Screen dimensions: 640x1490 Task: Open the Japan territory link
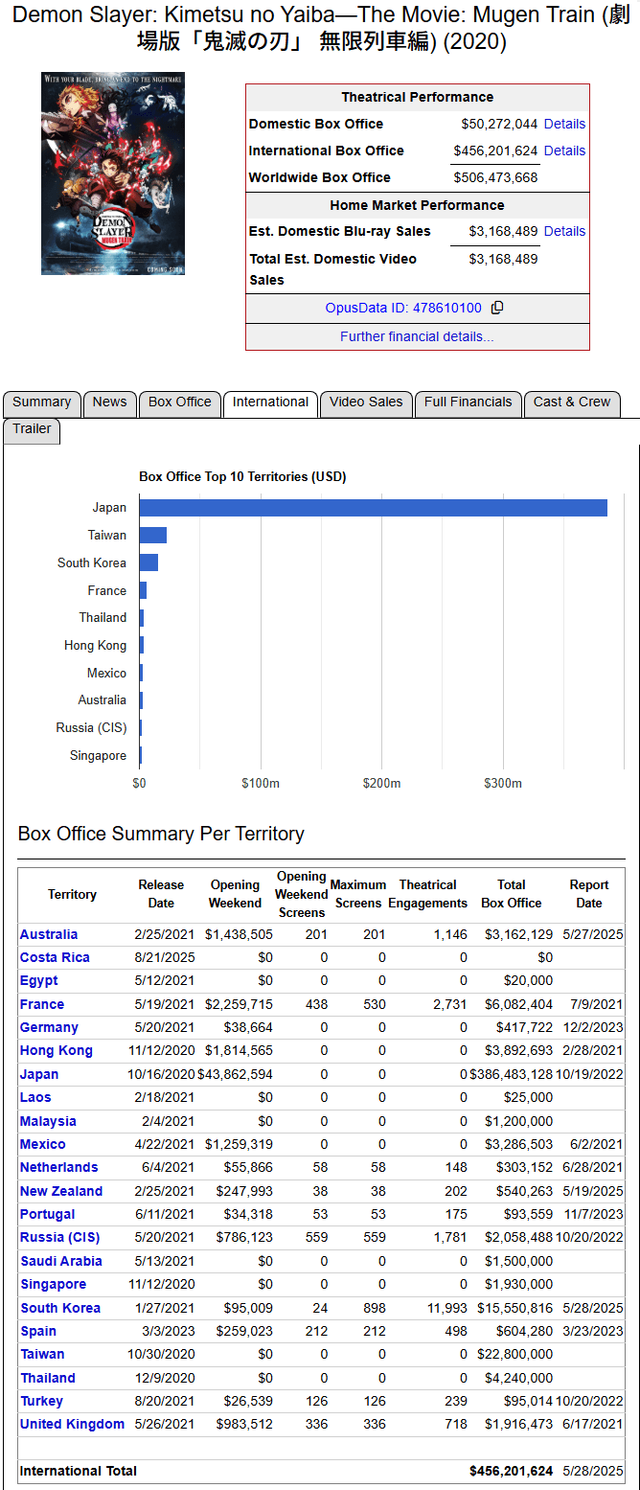coord(39,1074)
